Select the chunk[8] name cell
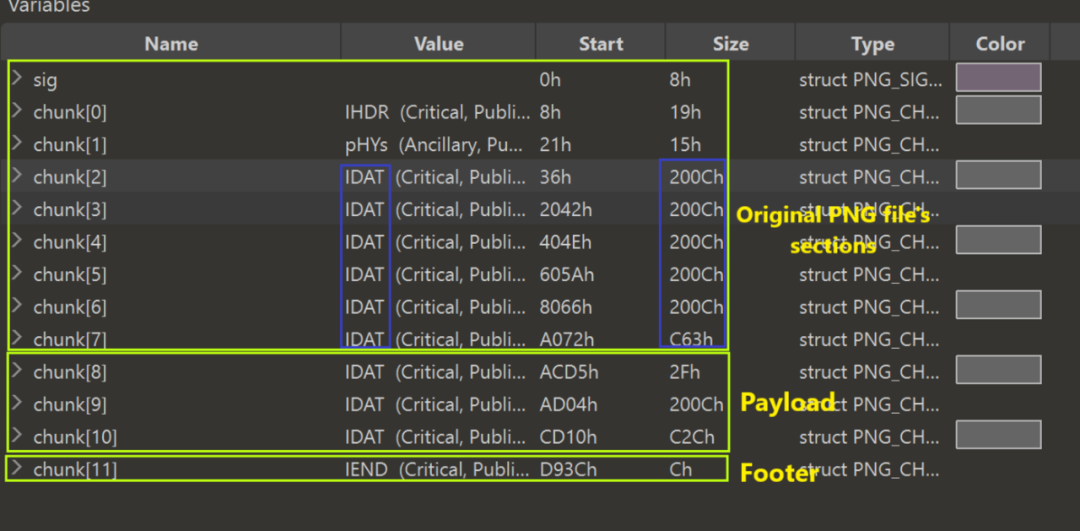 click(70, 373)
